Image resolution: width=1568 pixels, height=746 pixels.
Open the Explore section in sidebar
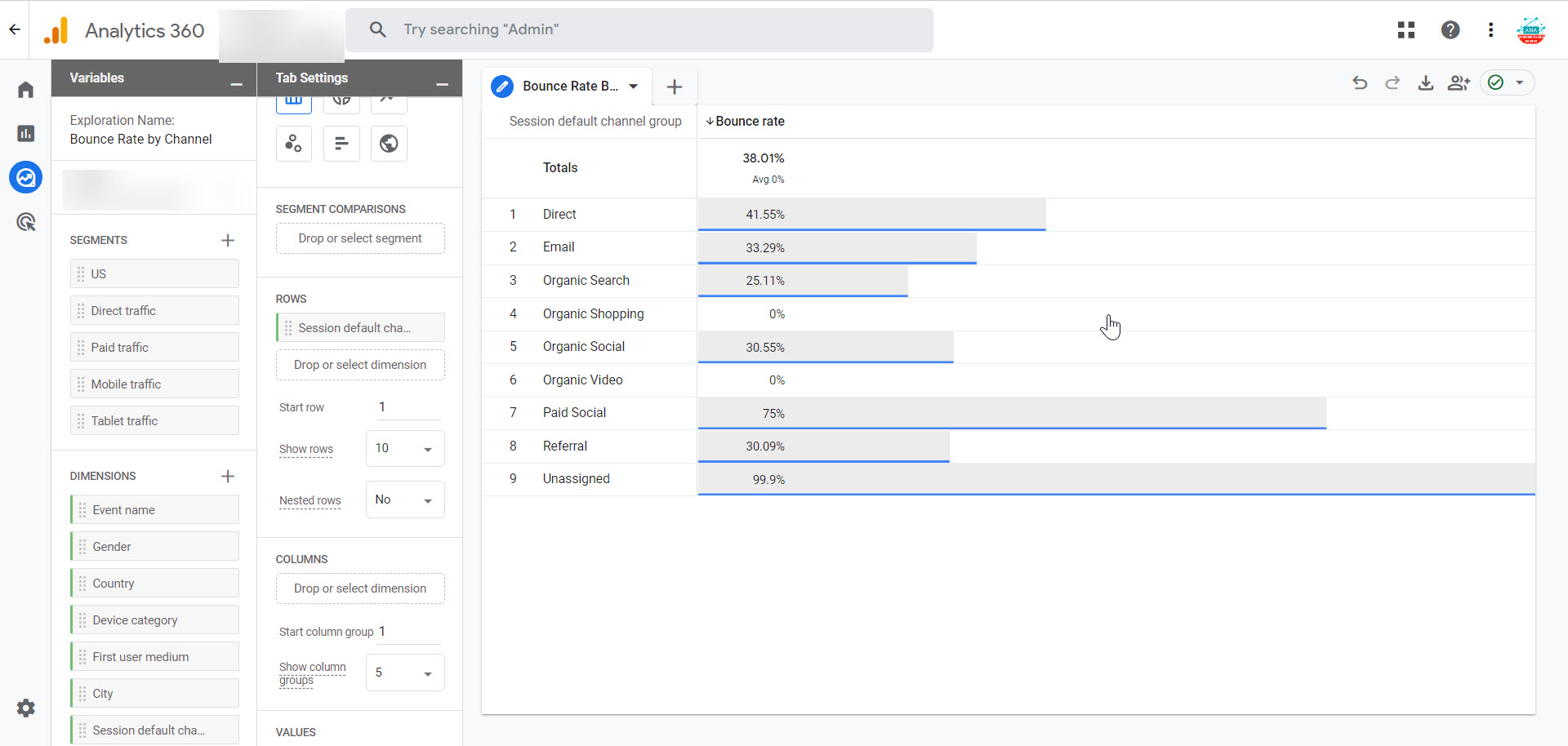[26, 177]
